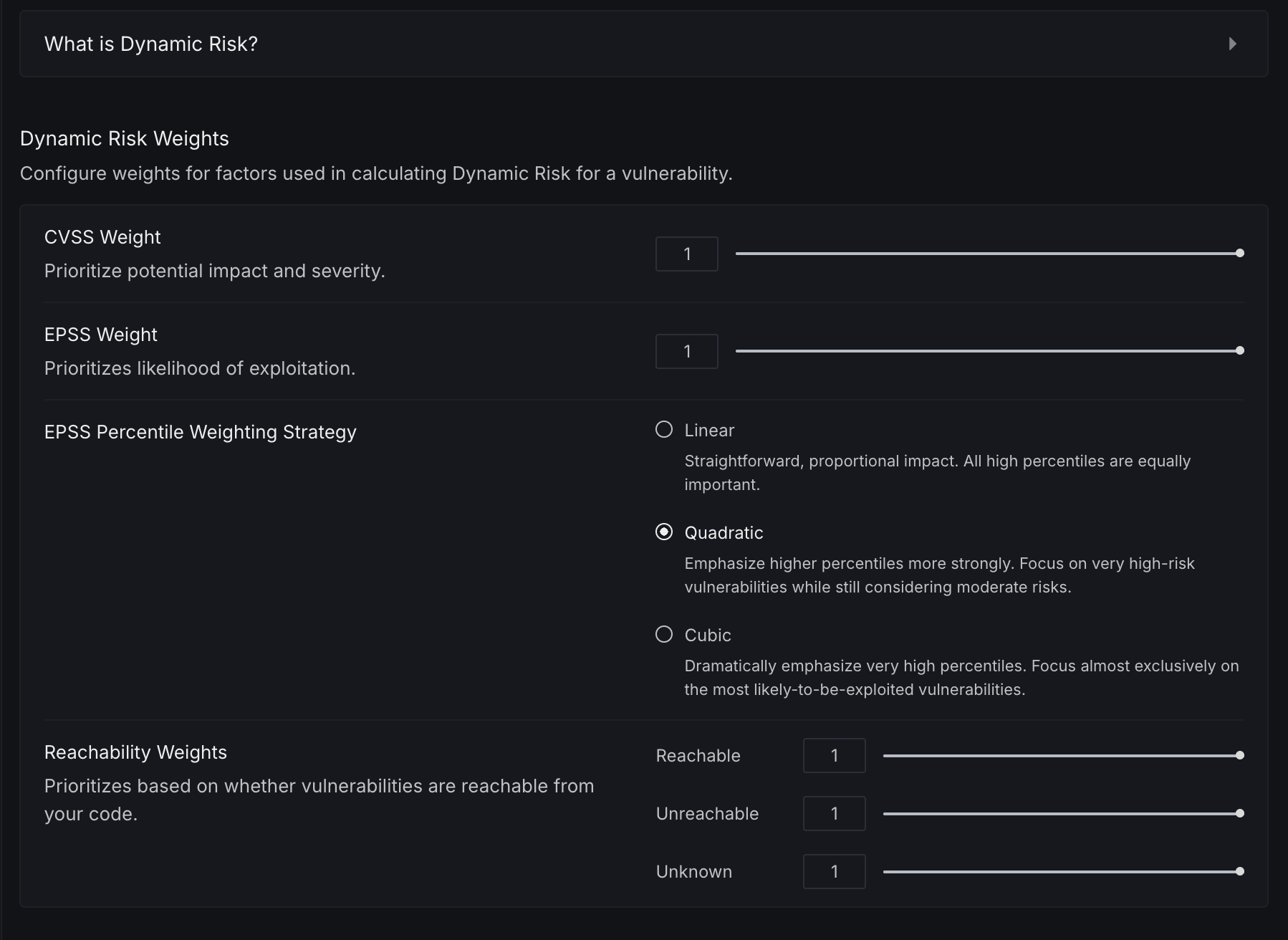Screen dimensions: 1288x940
Task: Click the Unreachable weight slider handle
Action: pos(1240,813)
